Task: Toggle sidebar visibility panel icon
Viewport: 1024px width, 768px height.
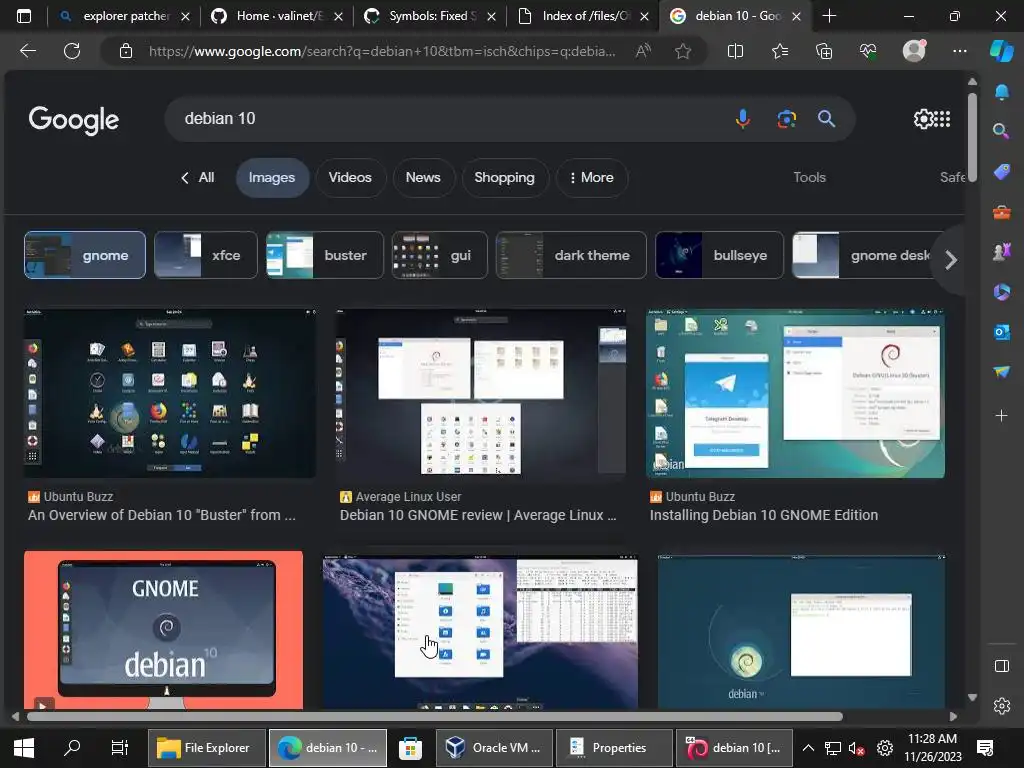Action: [x=1001, y=666]
